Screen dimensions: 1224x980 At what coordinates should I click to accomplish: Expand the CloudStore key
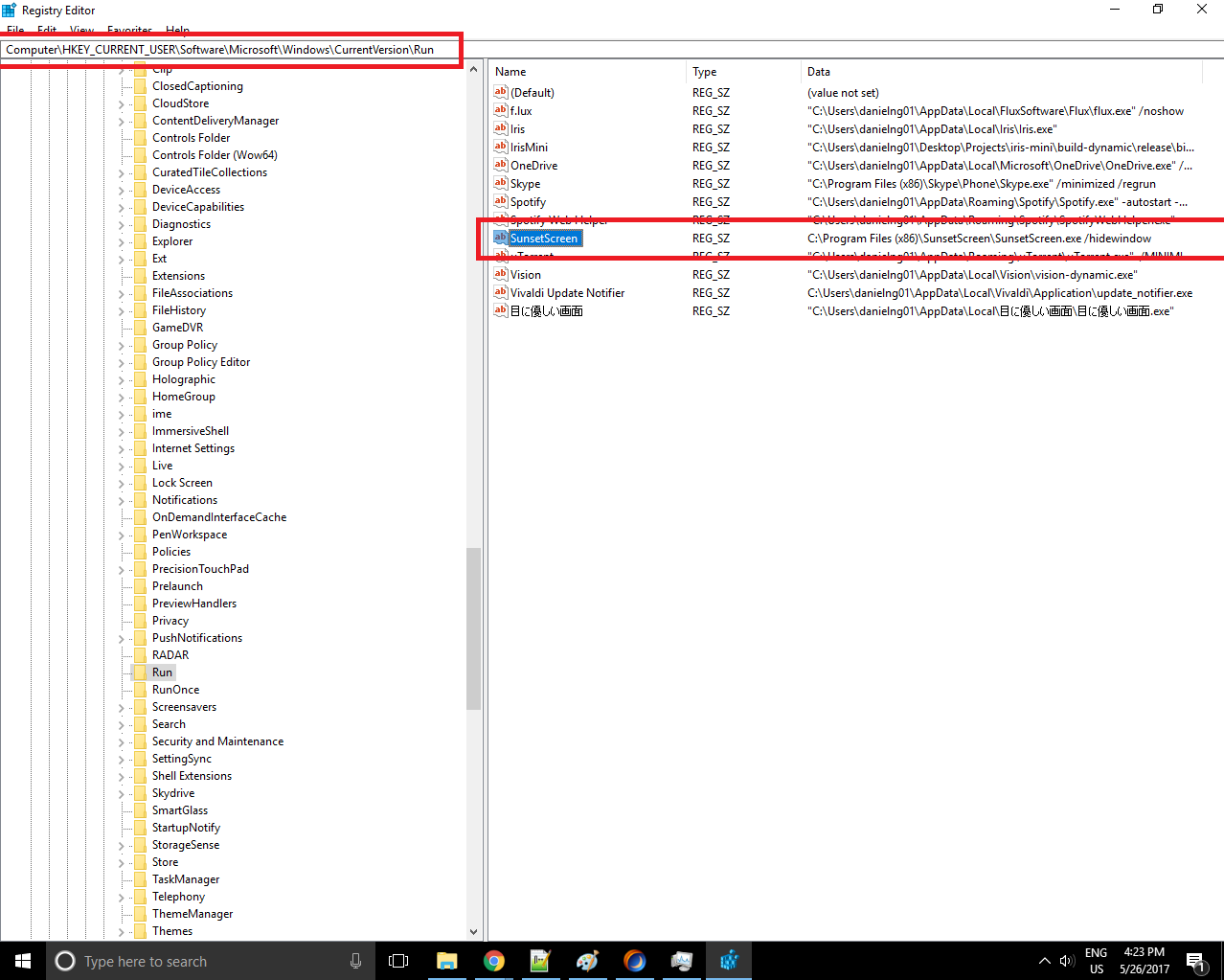[x=122, y=103]
